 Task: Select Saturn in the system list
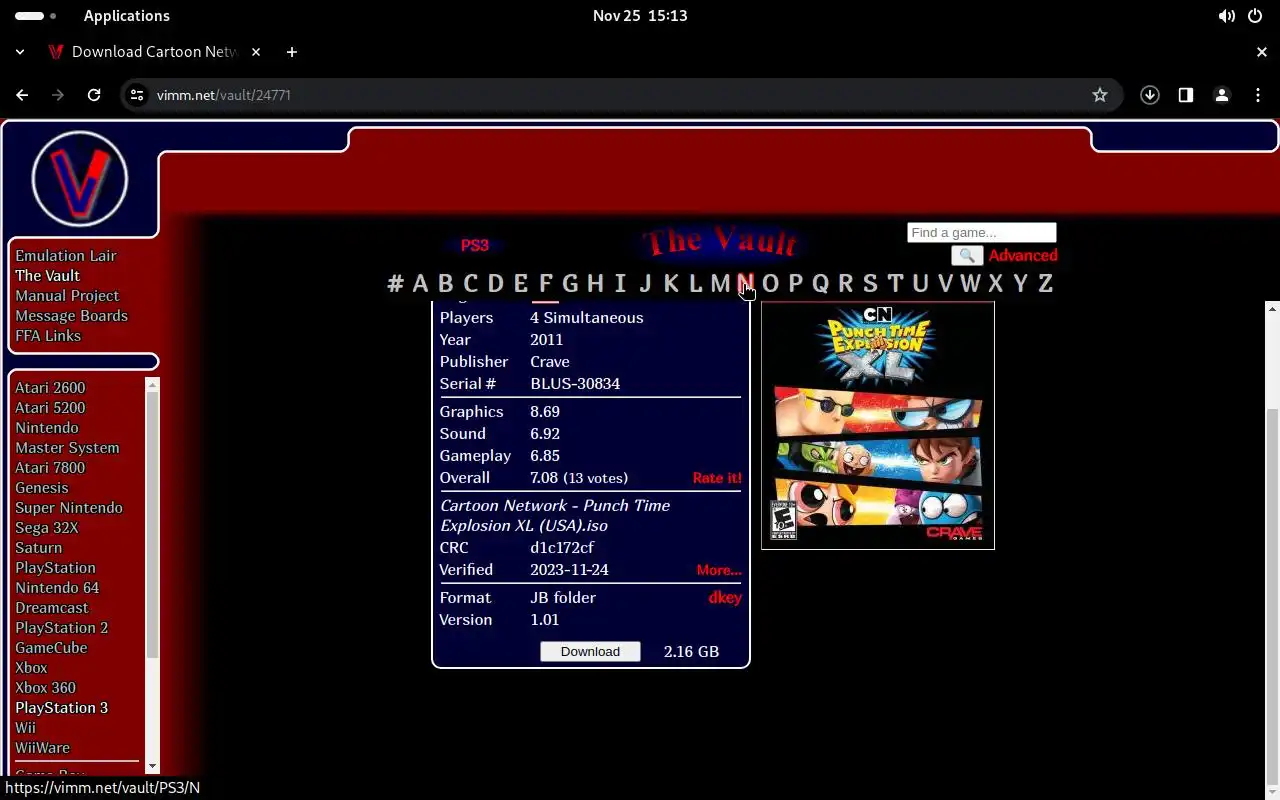(39, 548)
